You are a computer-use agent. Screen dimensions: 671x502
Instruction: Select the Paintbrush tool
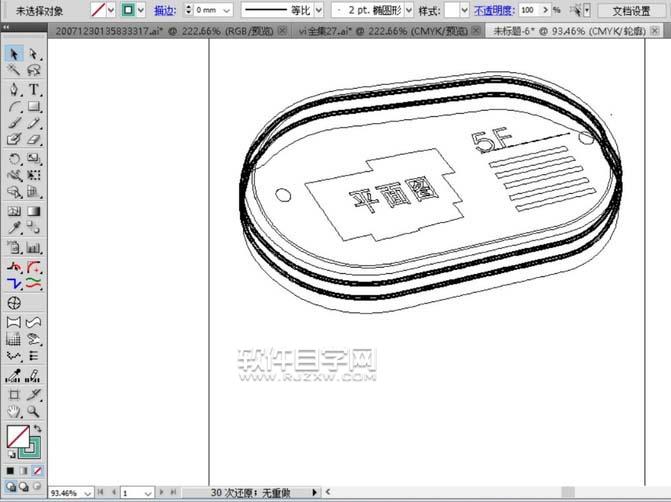pyautogui.click(x=14, y=123)
